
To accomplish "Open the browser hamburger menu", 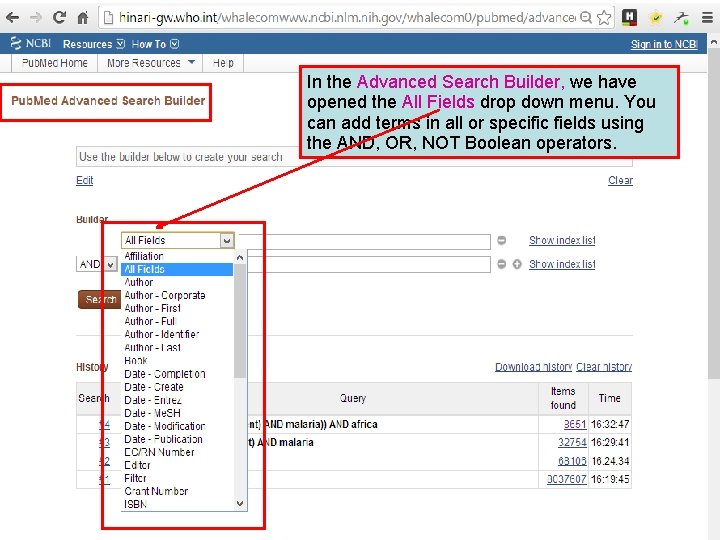I will pyautogui.click(x=707, y=18).
